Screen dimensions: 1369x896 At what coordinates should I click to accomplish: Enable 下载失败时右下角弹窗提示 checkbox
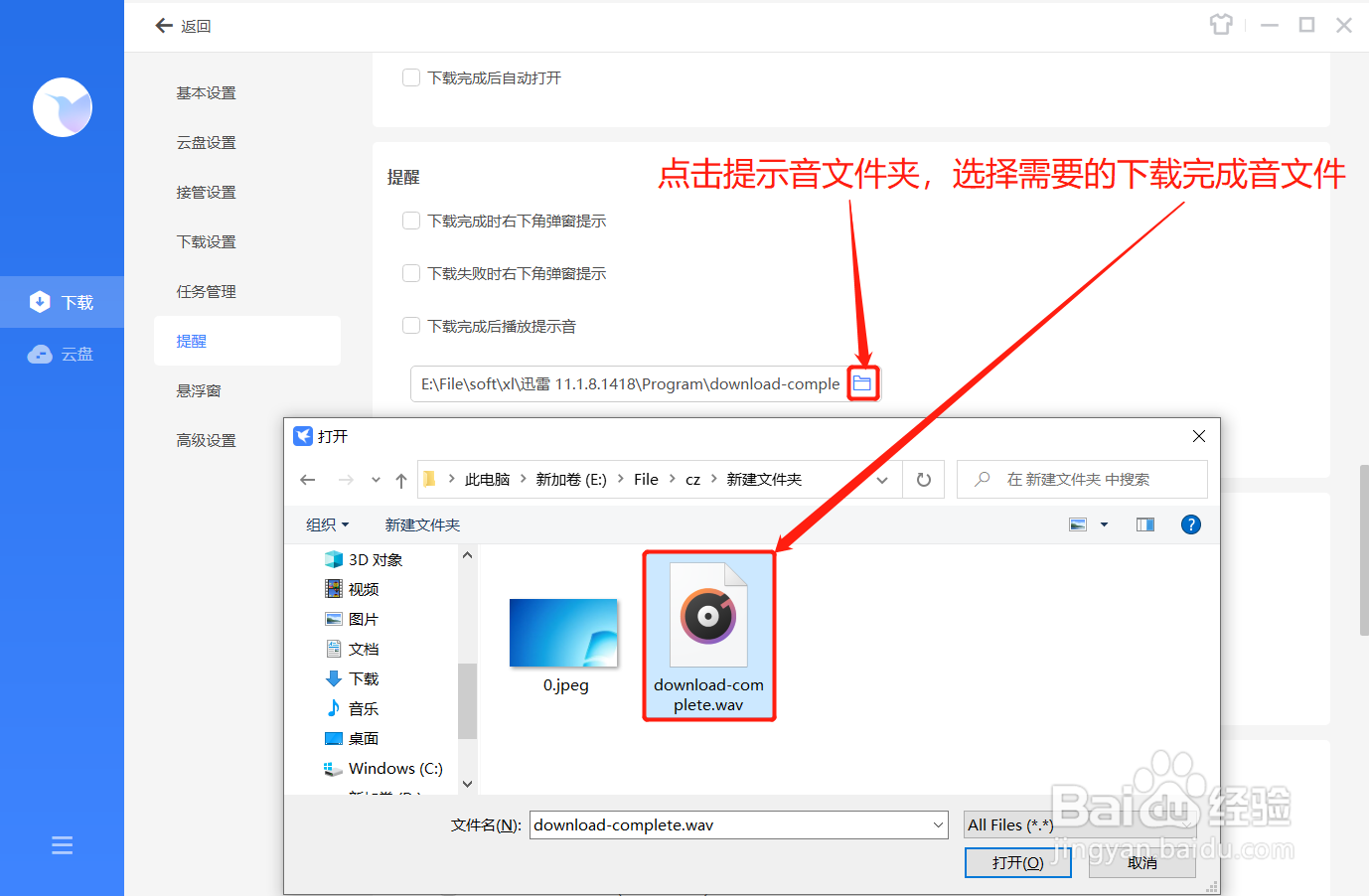click(410, 273)
